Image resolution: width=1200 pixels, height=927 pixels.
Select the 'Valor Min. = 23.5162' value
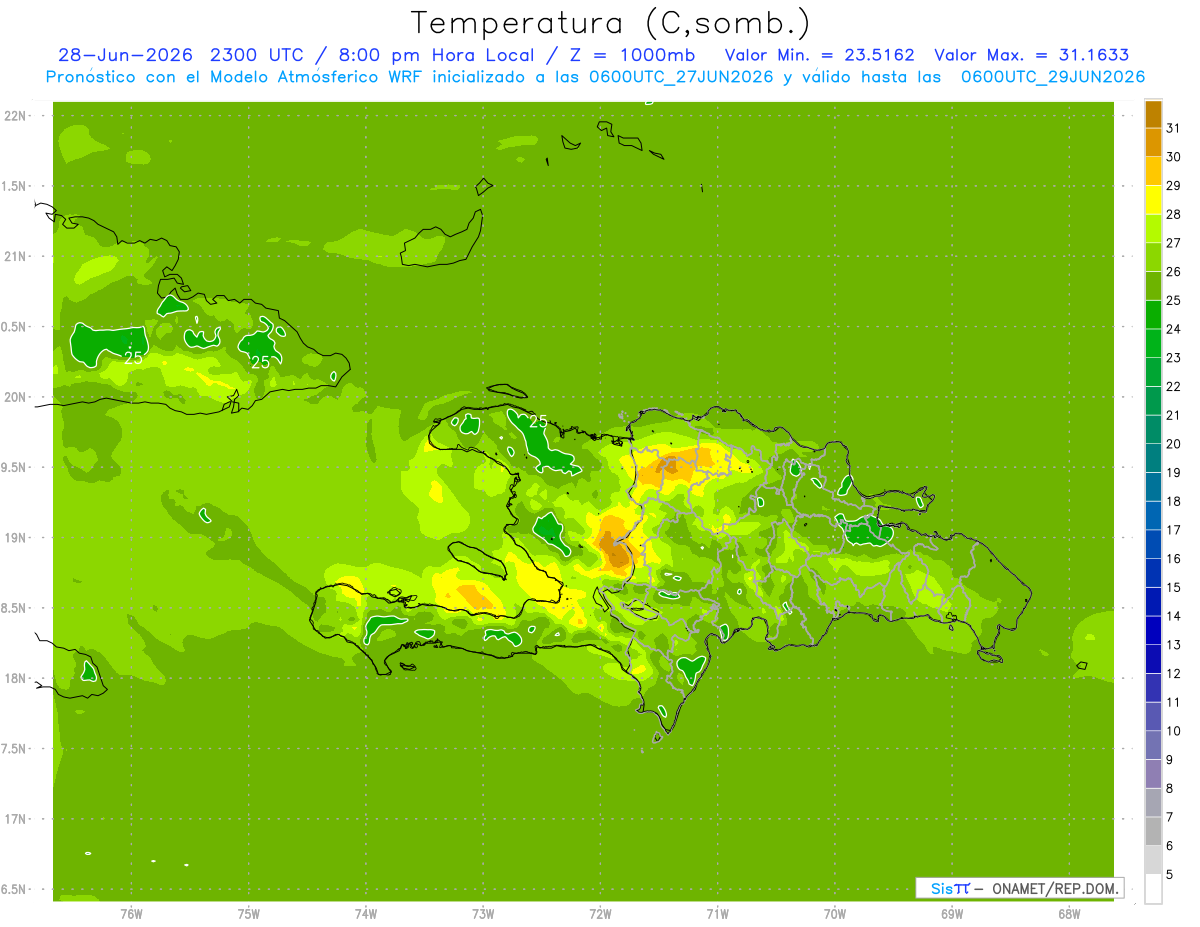[820, 55]
